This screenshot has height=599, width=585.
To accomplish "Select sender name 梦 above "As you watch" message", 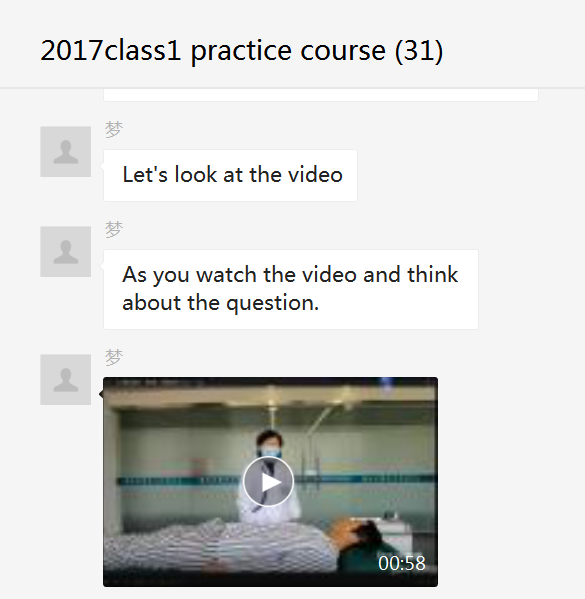I will [114, 229].
